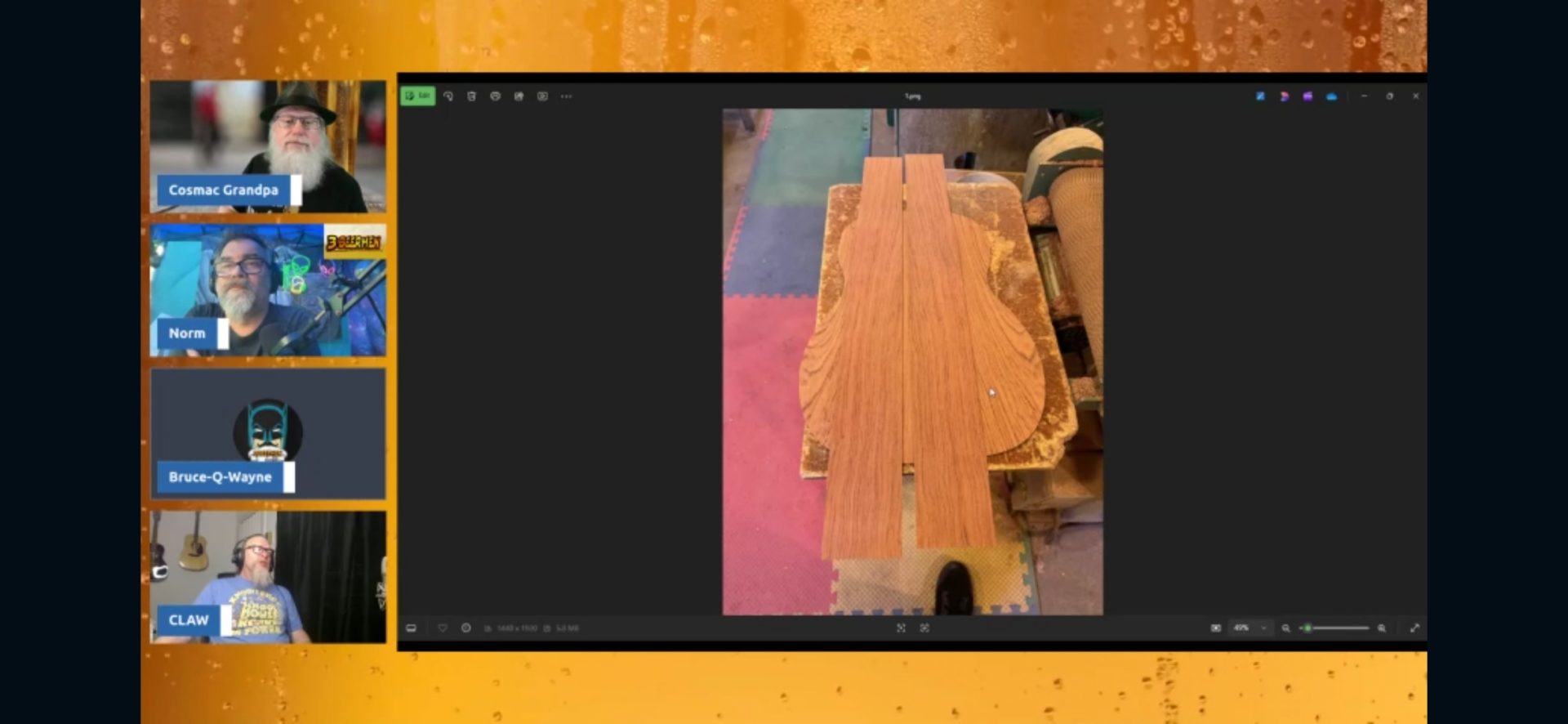The height and width of the screenshot is (724, 1568).
Task: Click the zoom slider track
Action: tap(1339, 628)
